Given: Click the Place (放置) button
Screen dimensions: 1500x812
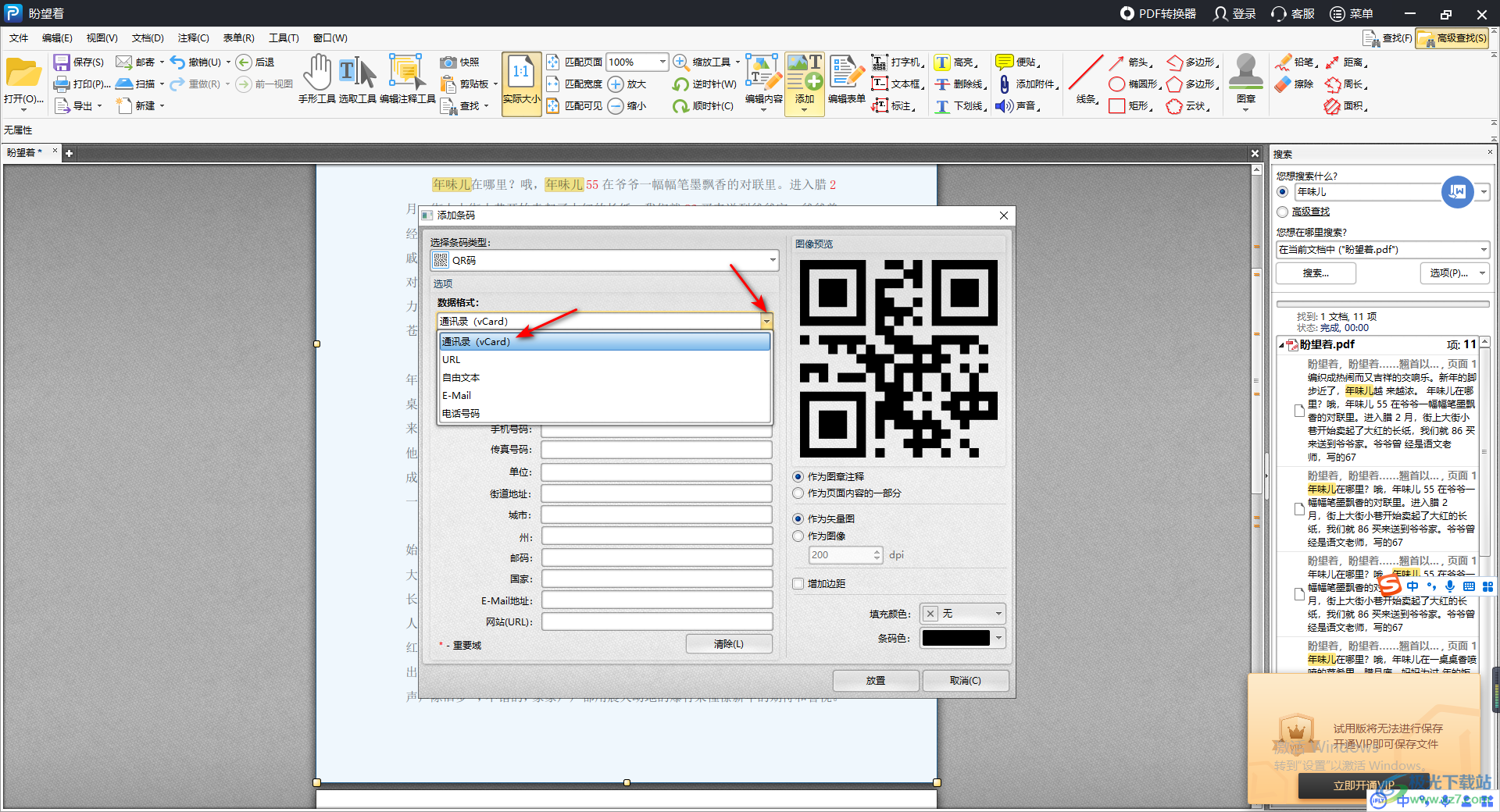Looking at the screenshot, I should (875, 681).
